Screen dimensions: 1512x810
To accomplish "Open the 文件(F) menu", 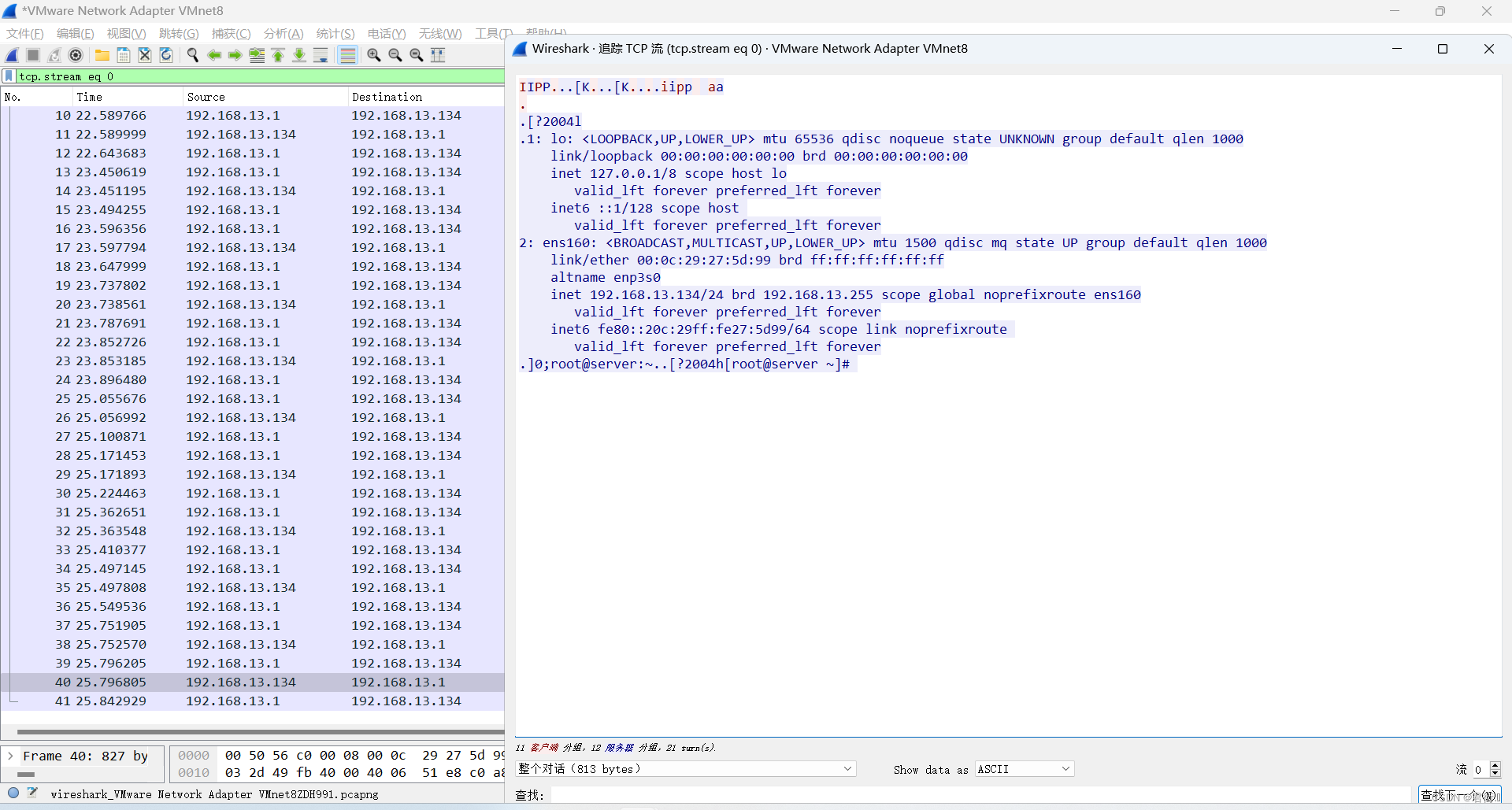I will pos(25,34).
